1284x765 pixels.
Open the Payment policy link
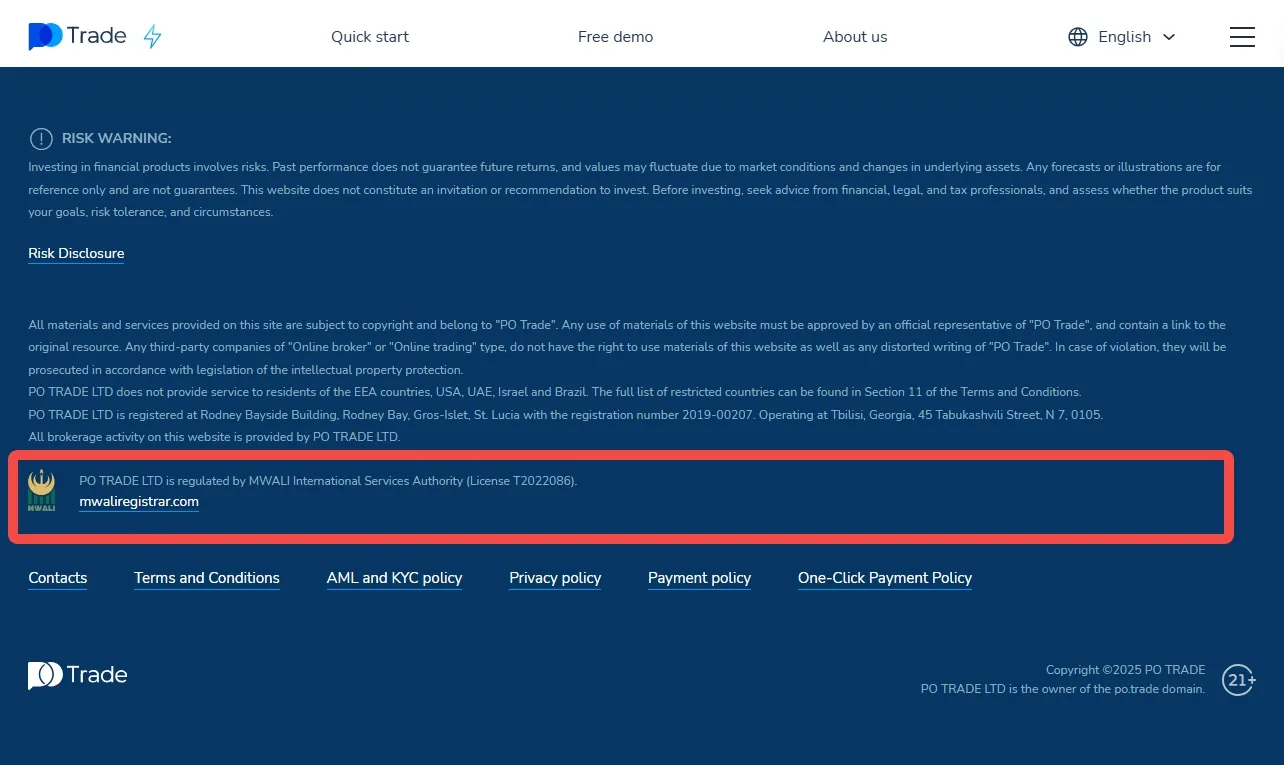pyautogui.click(x=700, y=578)
